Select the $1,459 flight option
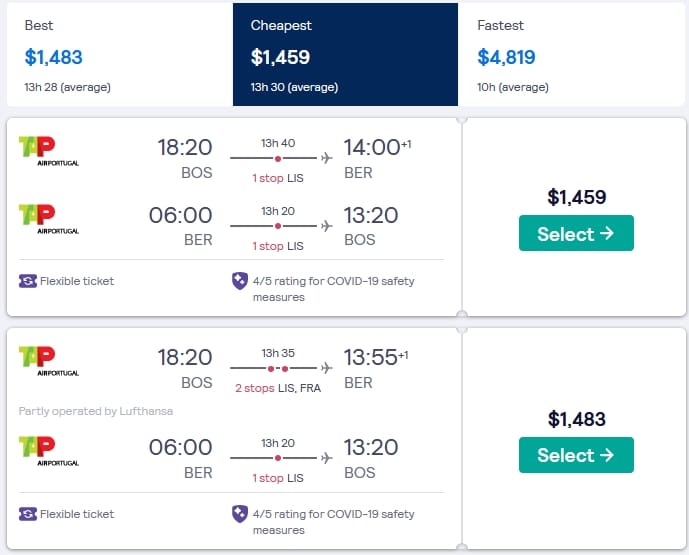The width and height of the screenshot is (689, 555). pos(576,234)
